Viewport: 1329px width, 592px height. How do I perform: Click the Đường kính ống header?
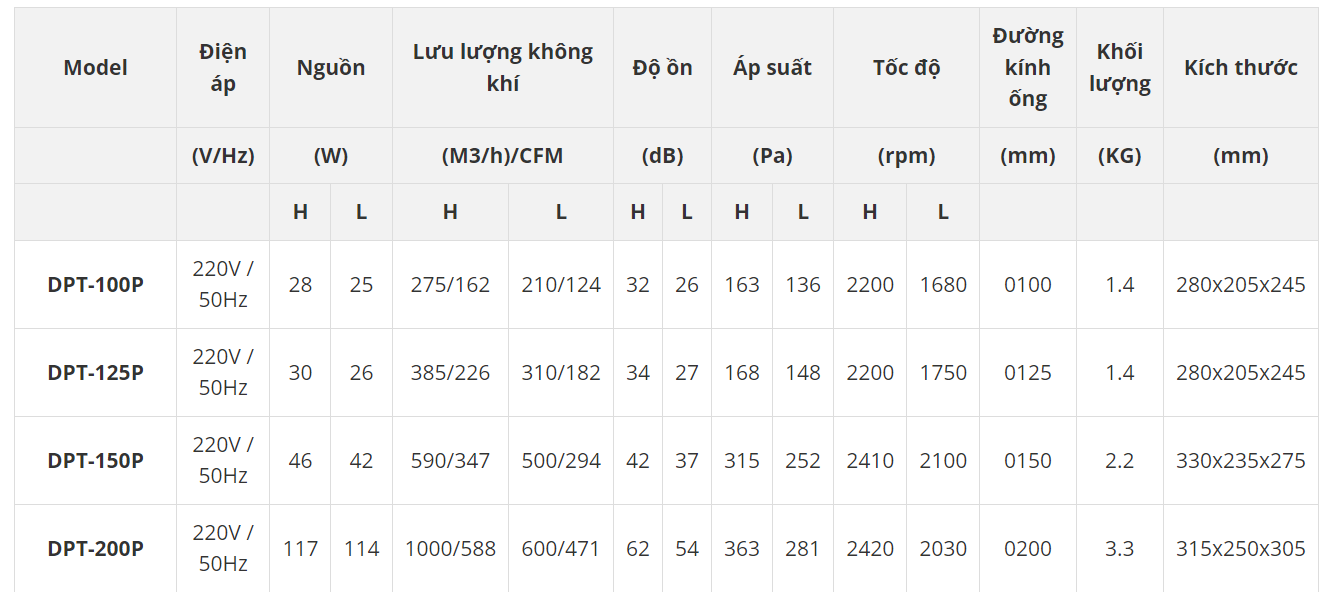1028,68
